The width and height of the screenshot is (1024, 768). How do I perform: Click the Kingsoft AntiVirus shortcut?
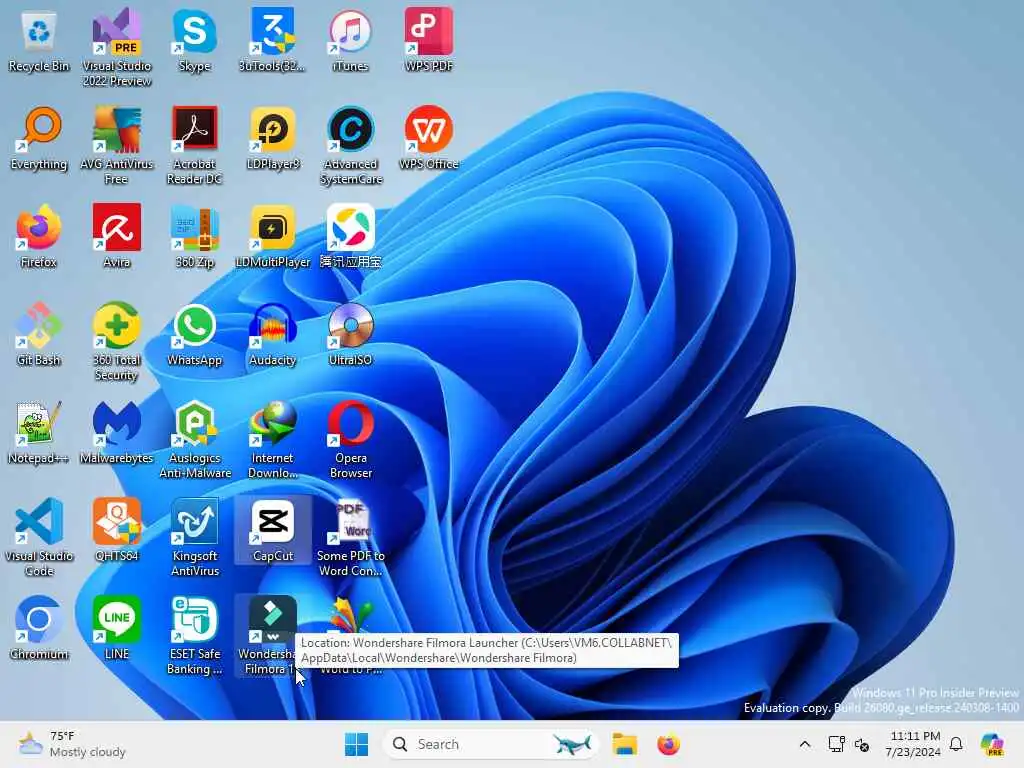pos(195,537)
